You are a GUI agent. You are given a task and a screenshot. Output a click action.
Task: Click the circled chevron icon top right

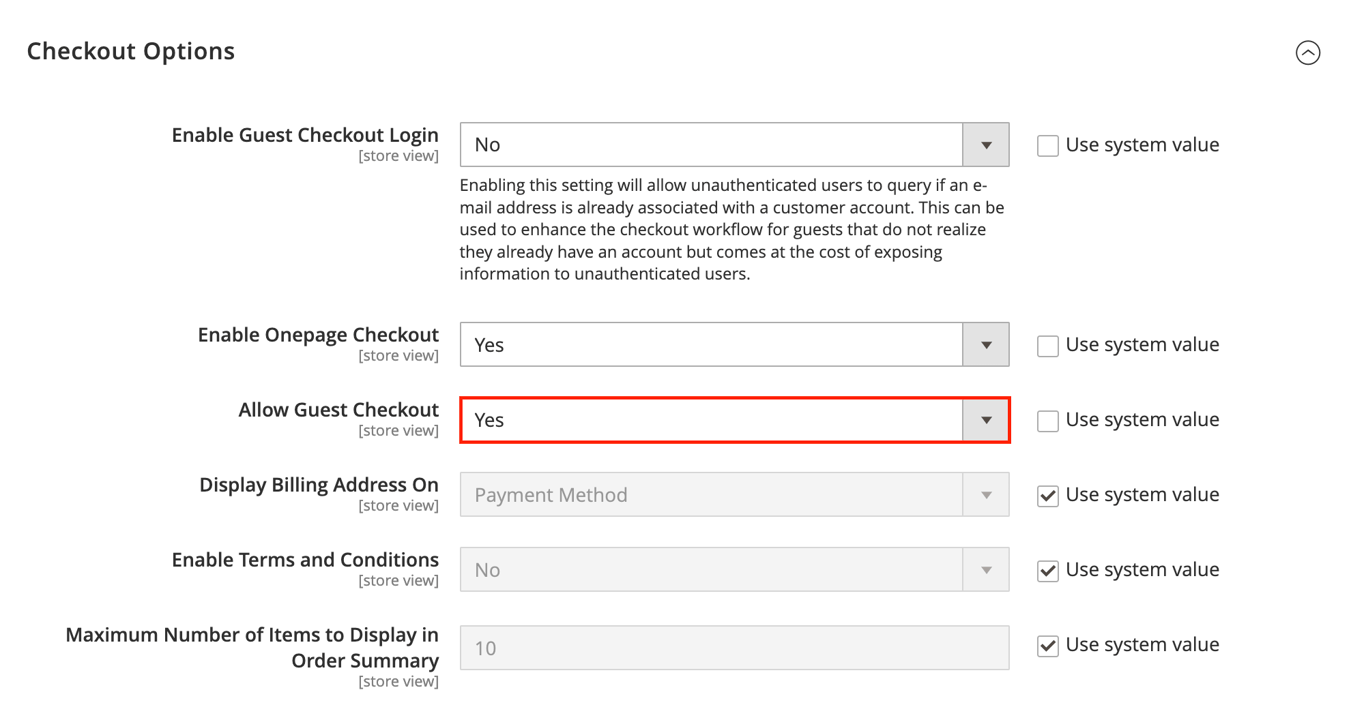tap(1308, 53)
